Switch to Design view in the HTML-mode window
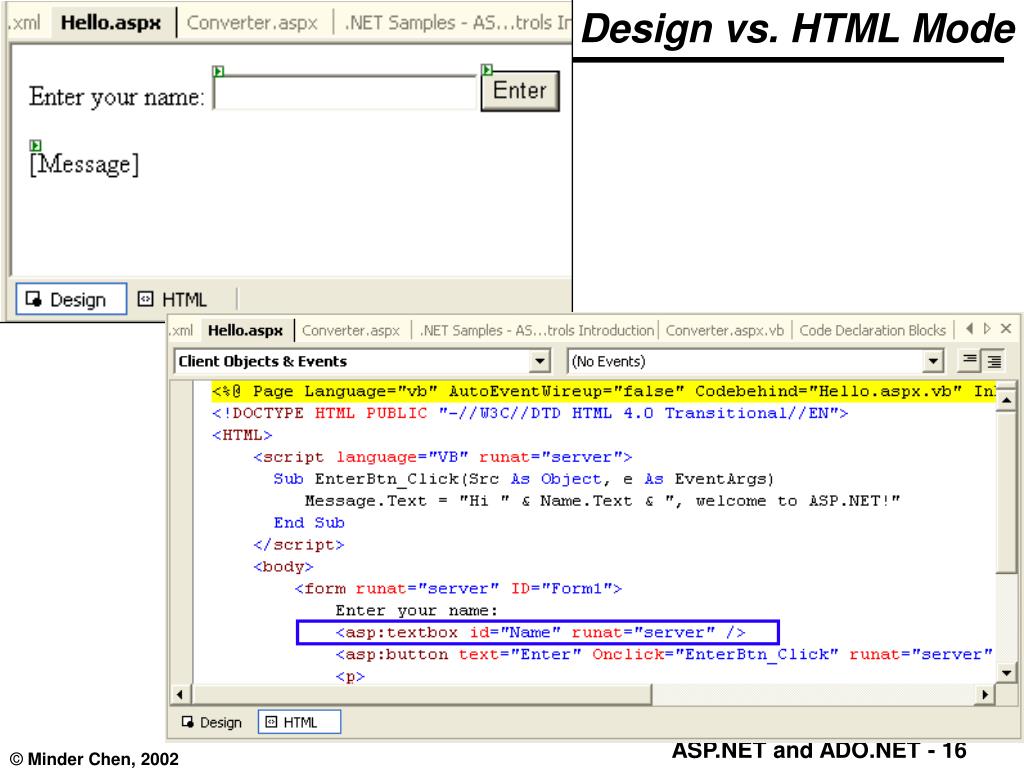This screenshot has width=1024, height=768. point(212,722)
